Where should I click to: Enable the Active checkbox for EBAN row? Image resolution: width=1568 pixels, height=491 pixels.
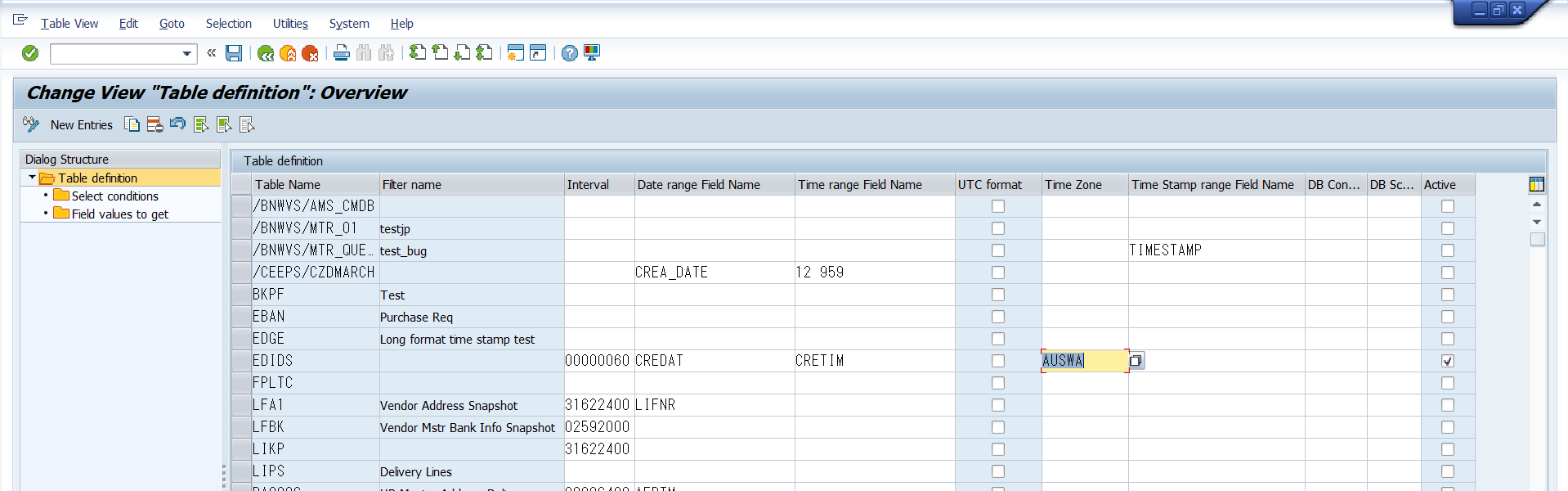(1447, 317)
